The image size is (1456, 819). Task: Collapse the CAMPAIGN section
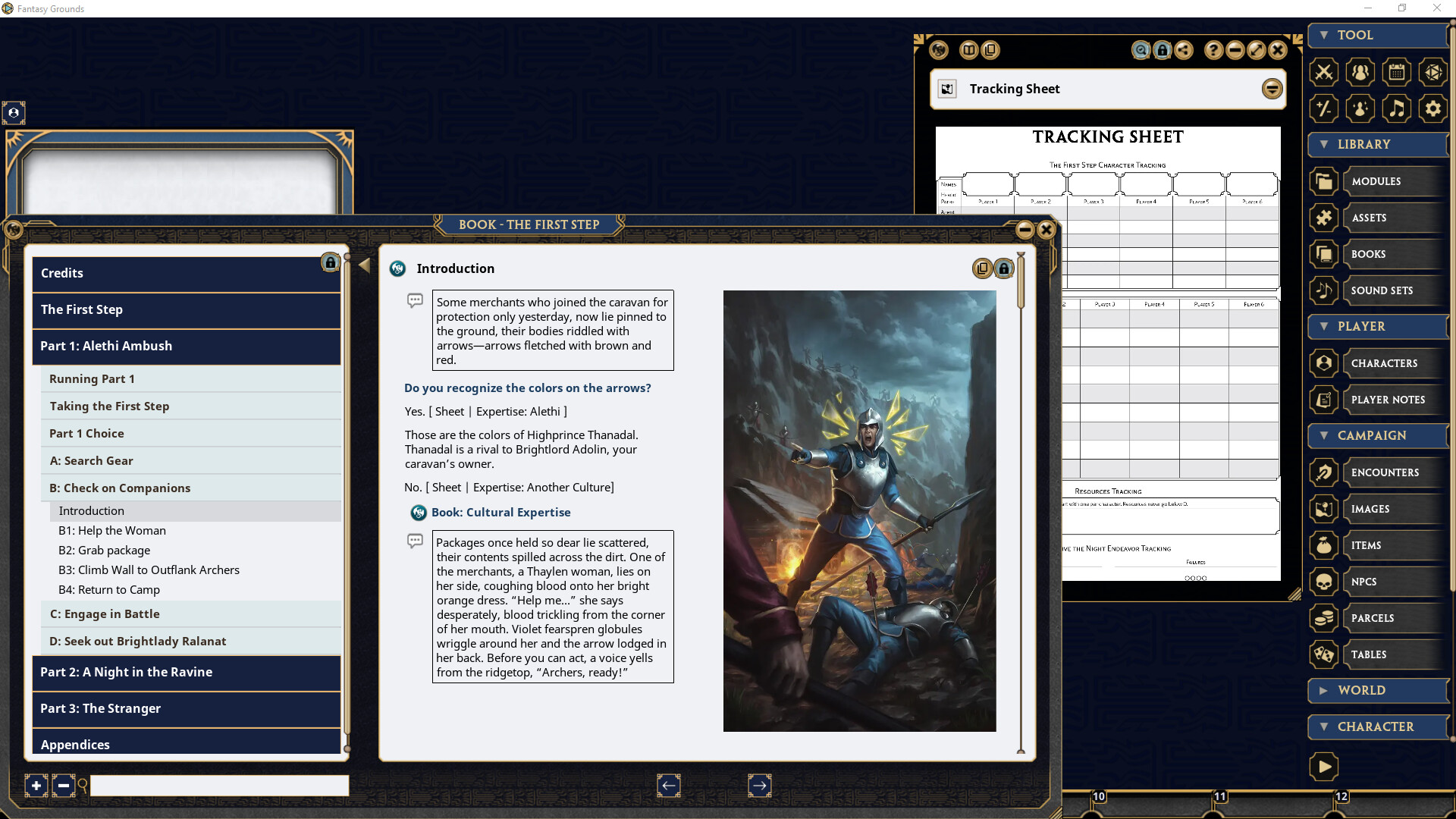(1323, 435)
